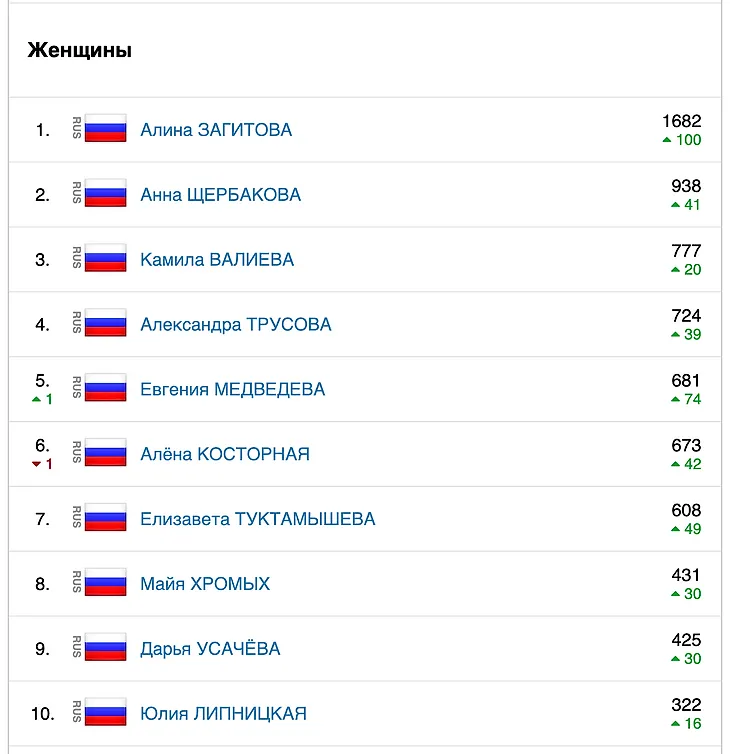730x754 pixels.
Task: Select Камила ВАЛИЕВА name link
Action: [217, 260]
